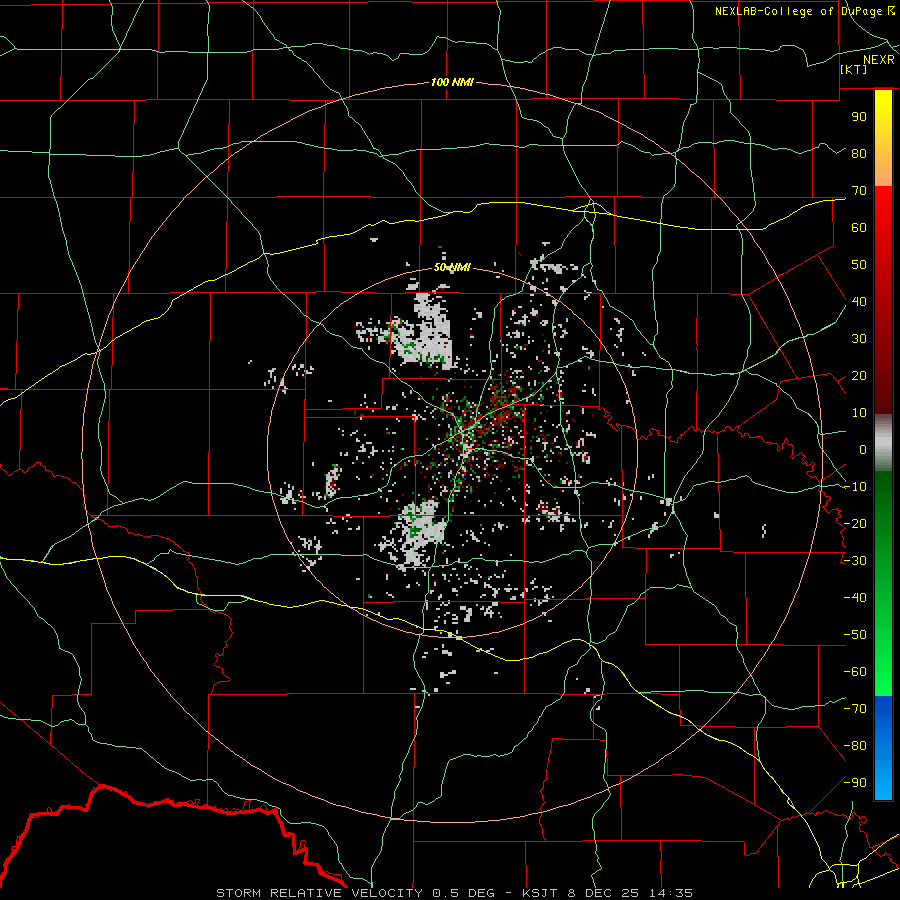Click the "-70" scale label
This screenshot has height=900, width=900.
855,709
